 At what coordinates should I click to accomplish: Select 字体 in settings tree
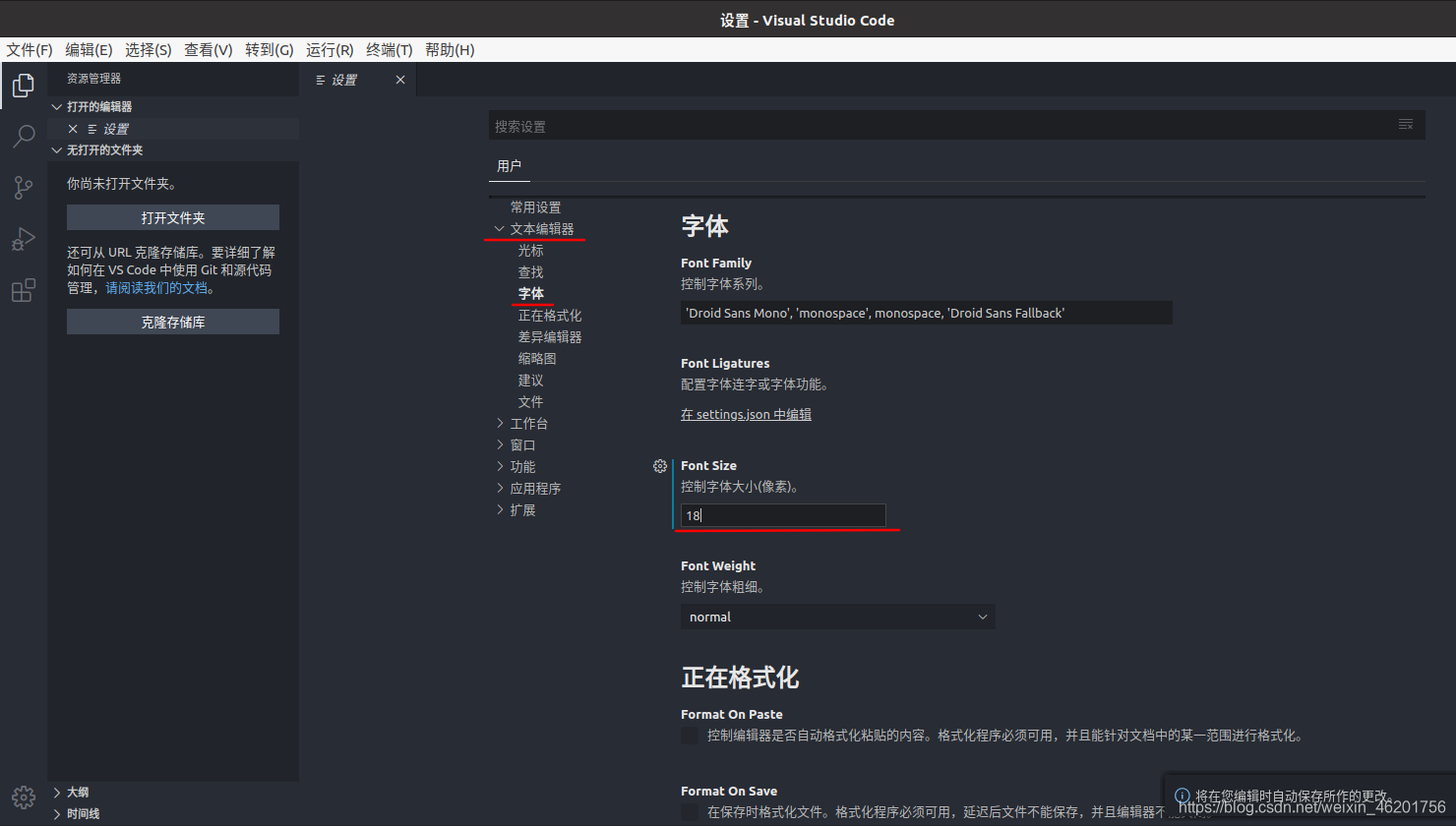pos(531,294)
